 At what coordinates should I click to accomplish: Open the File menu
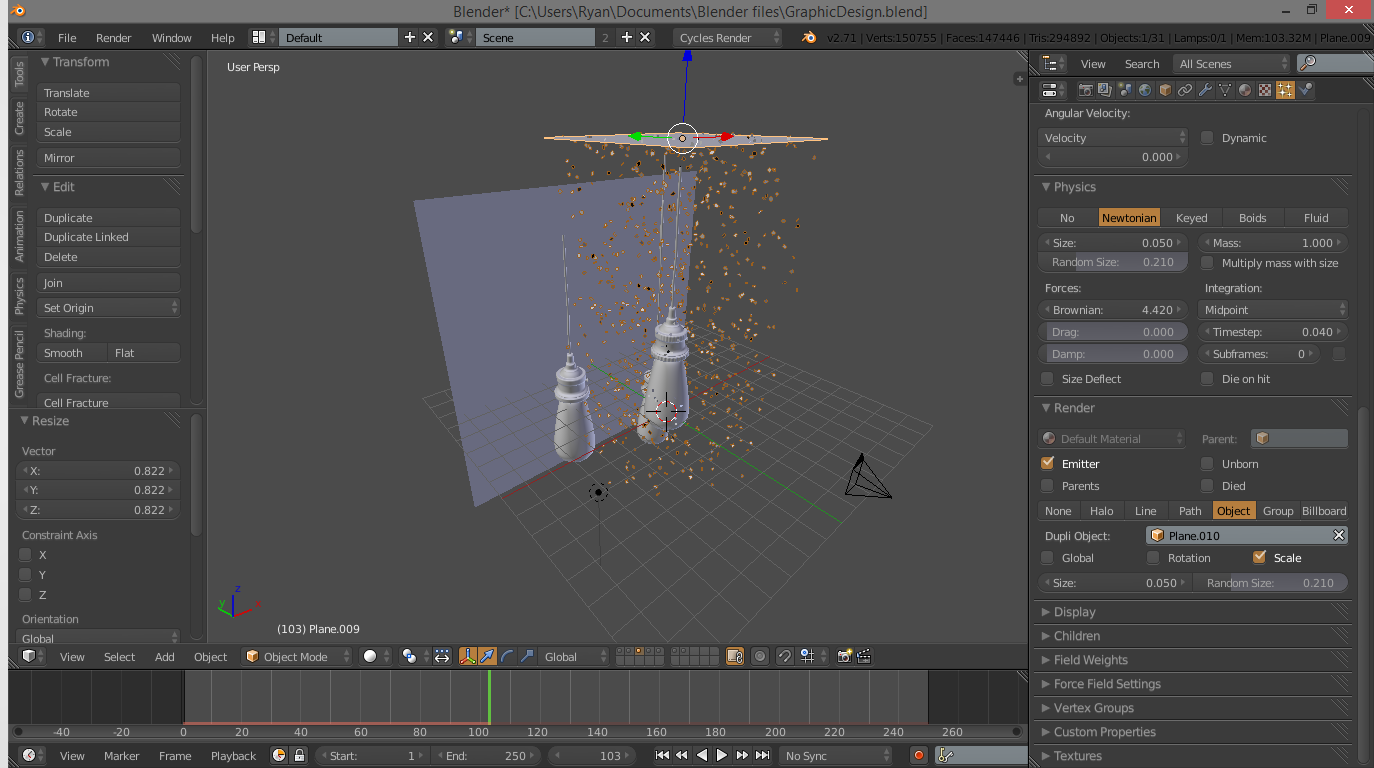[x=67, y=37]
